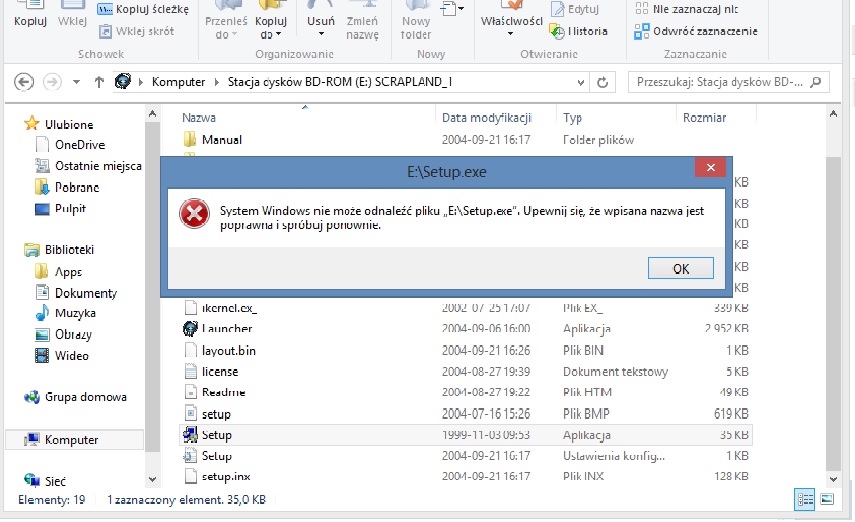
Task: Click file list scrollbar down arrow
Action: click(833, 479)
